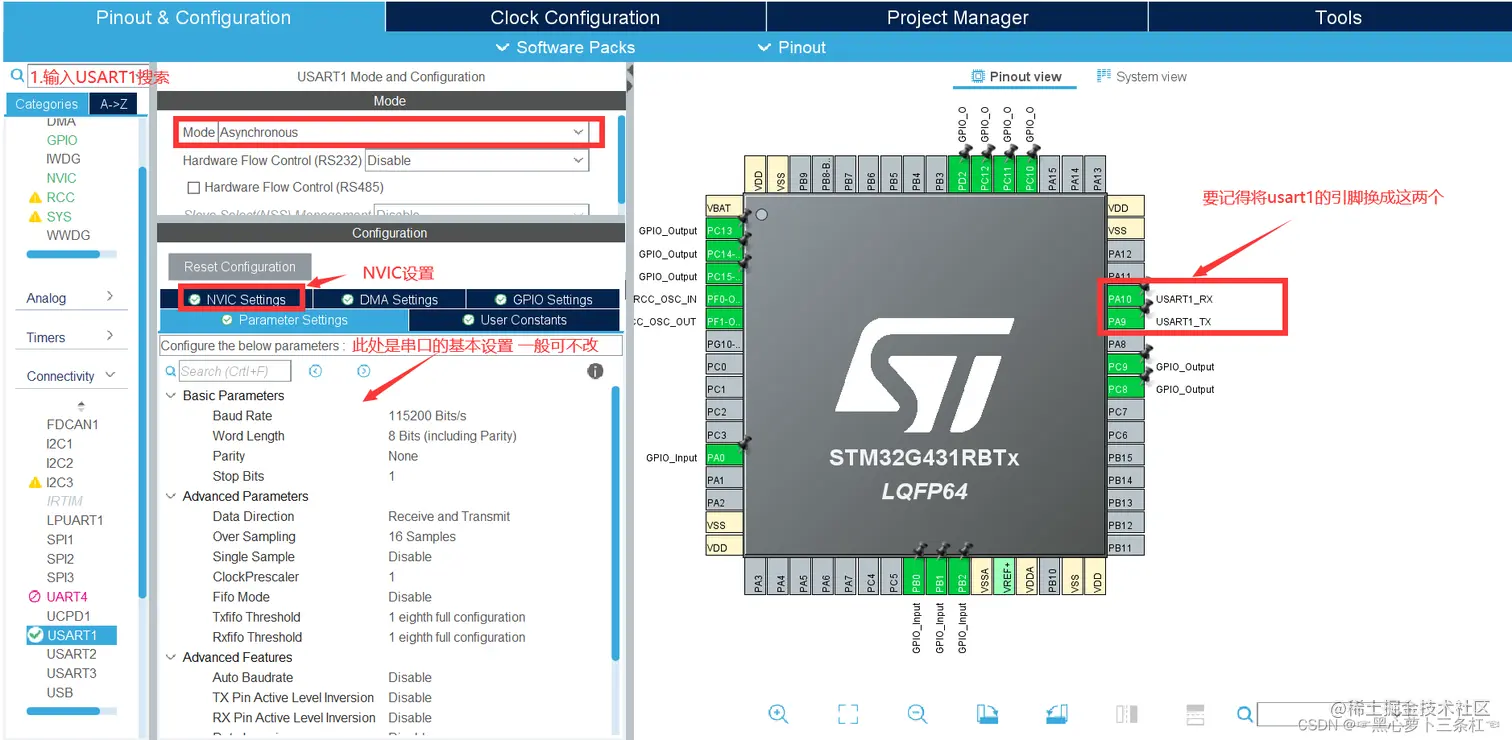
Task: Select FDCAN1 in the Connectivity list
Action: pos(72,424)
